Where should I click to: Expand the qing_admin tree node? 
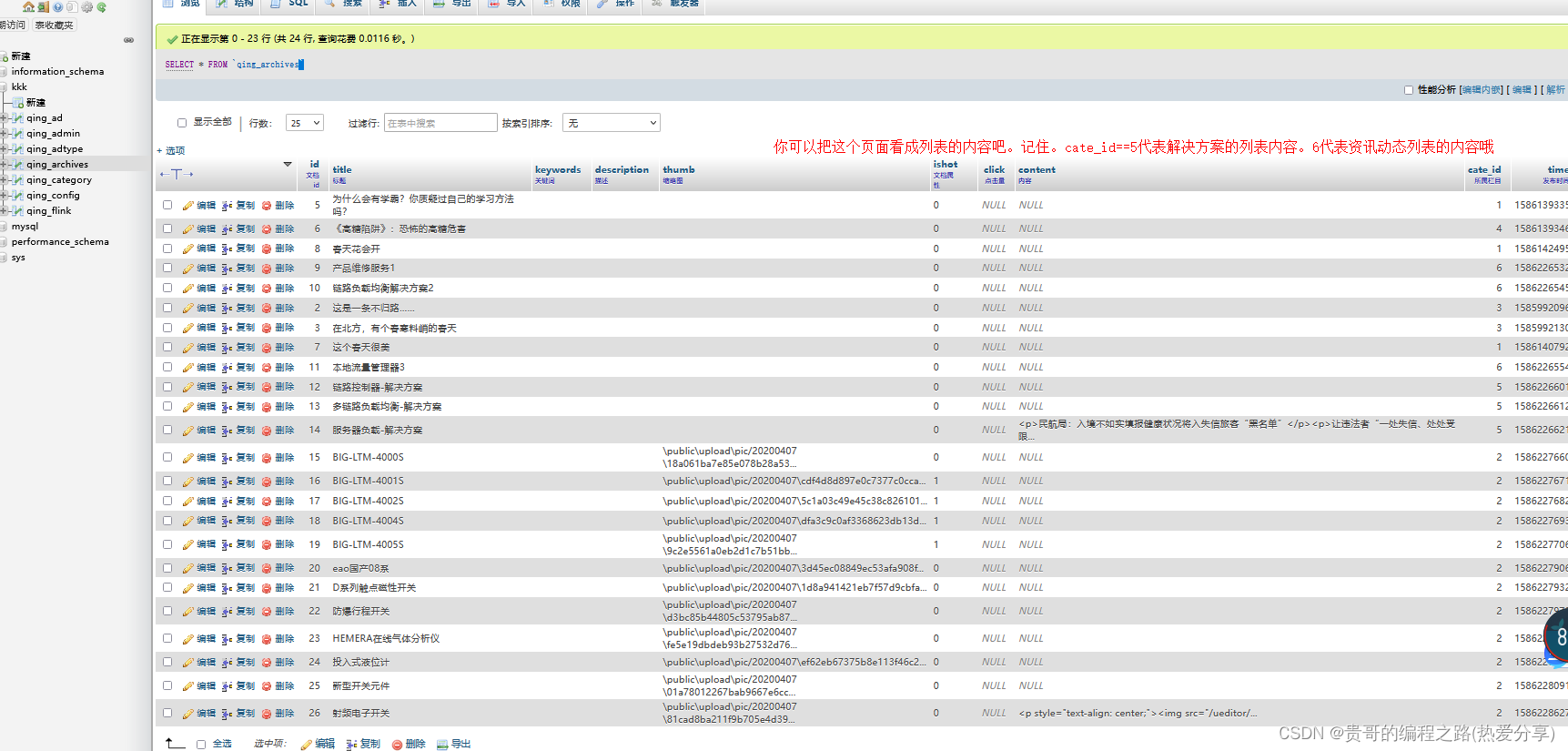click(5, 133)
